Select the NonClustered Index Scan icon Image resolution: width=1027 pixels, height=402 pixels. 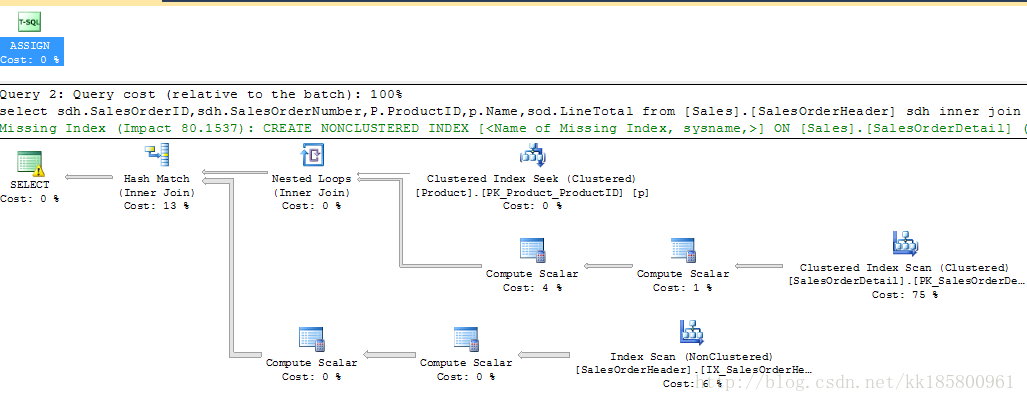691,333
